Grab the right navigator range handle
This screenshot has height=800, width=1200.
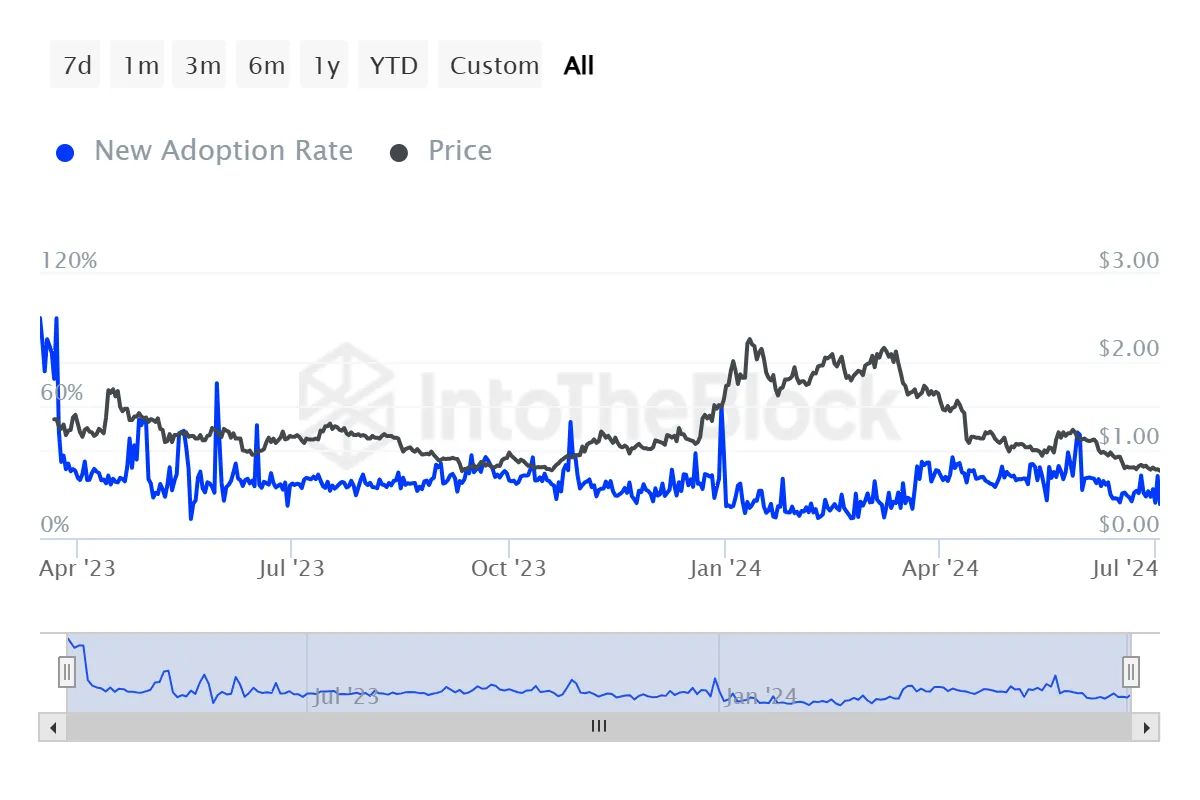(x=1130, y=671)
